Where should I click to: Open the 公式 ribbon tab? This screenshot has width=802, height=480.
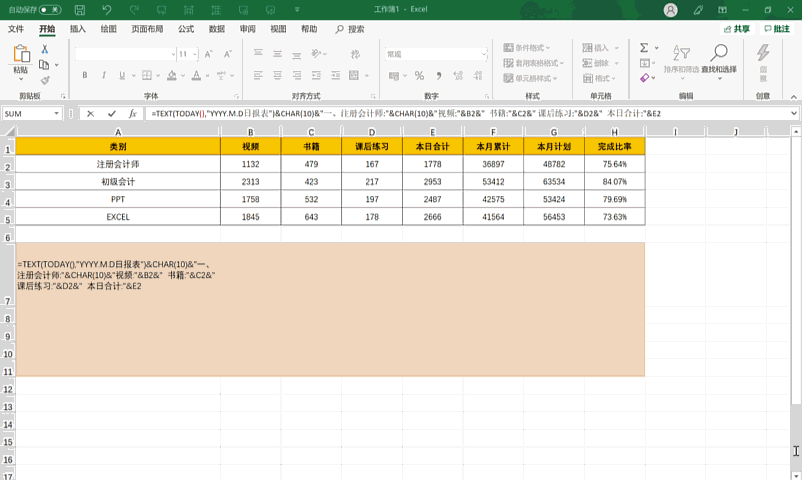(x=186, y=29)
